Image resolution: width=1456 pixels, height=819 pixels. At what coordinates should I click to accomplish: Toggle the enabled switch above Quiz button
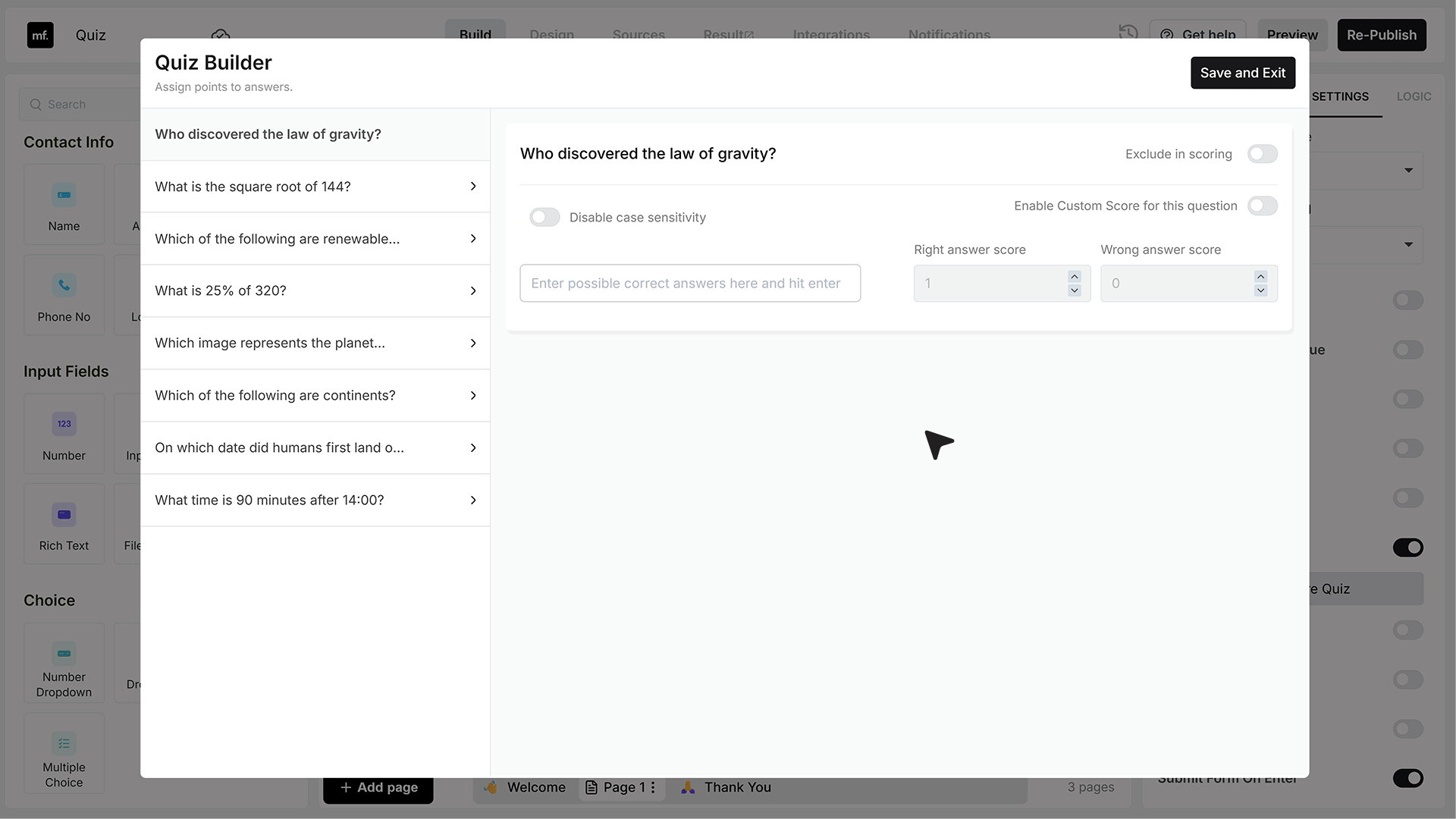[1408, 548]
